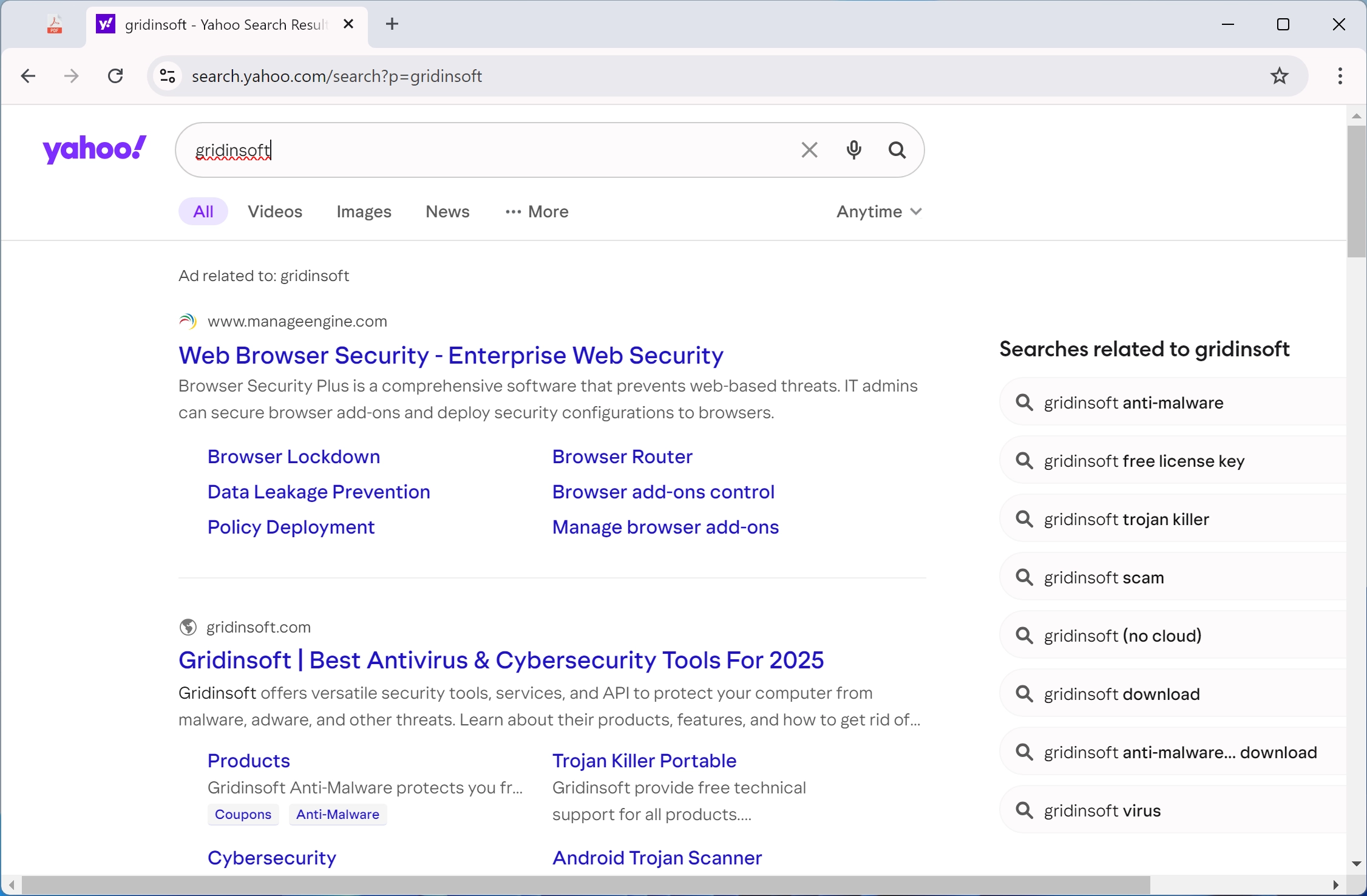
Task: Open the Trojan Killer Portable link
Action: tap(645, 760)
